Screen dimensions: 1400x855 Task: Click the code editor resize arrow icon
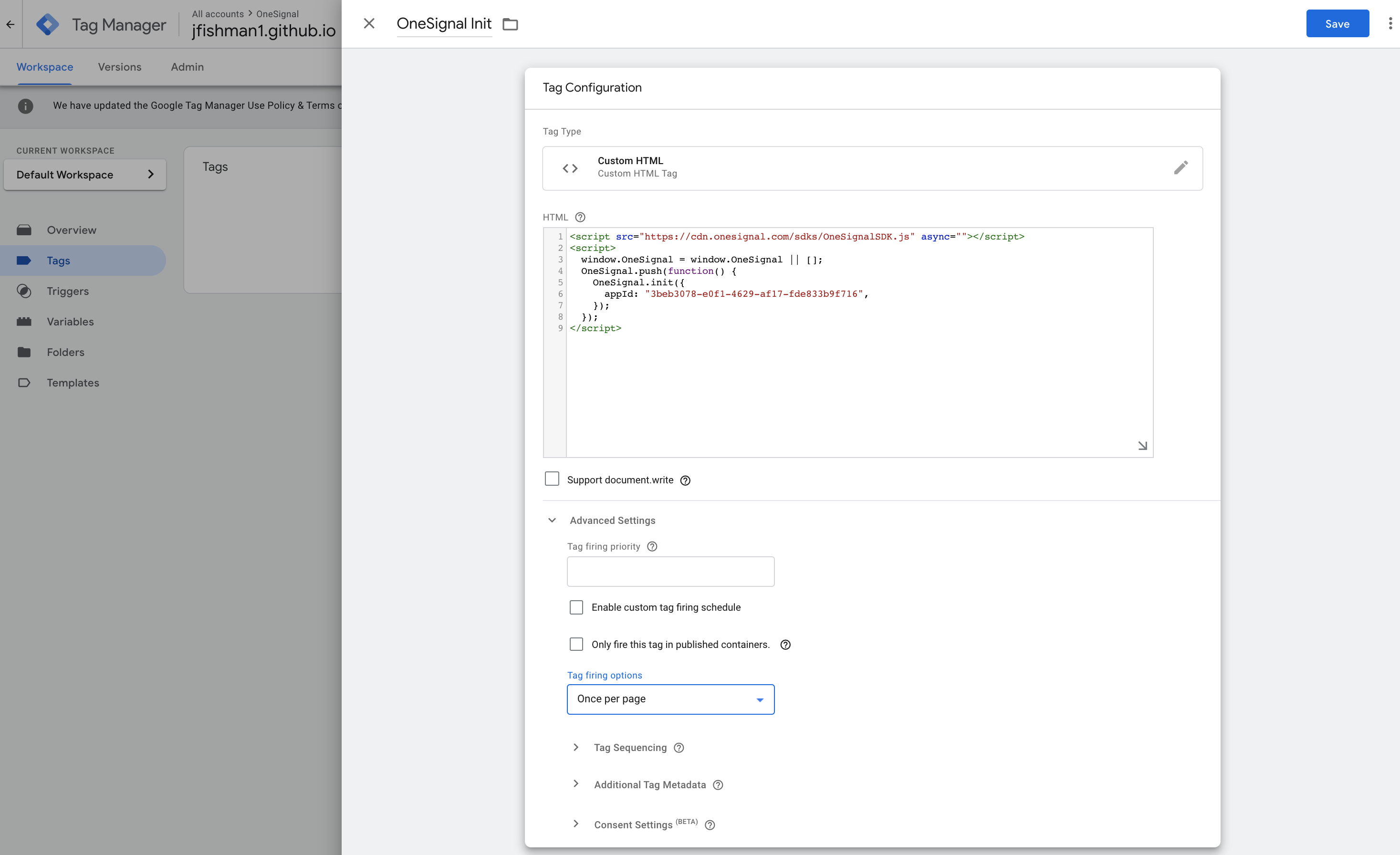[1142, 446]
